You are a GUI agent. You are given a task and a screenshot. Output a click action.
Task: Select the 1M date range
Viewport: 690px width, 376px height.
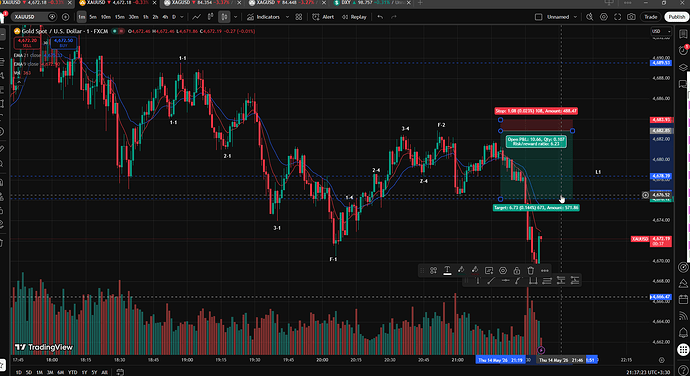[x=40, y=372]
